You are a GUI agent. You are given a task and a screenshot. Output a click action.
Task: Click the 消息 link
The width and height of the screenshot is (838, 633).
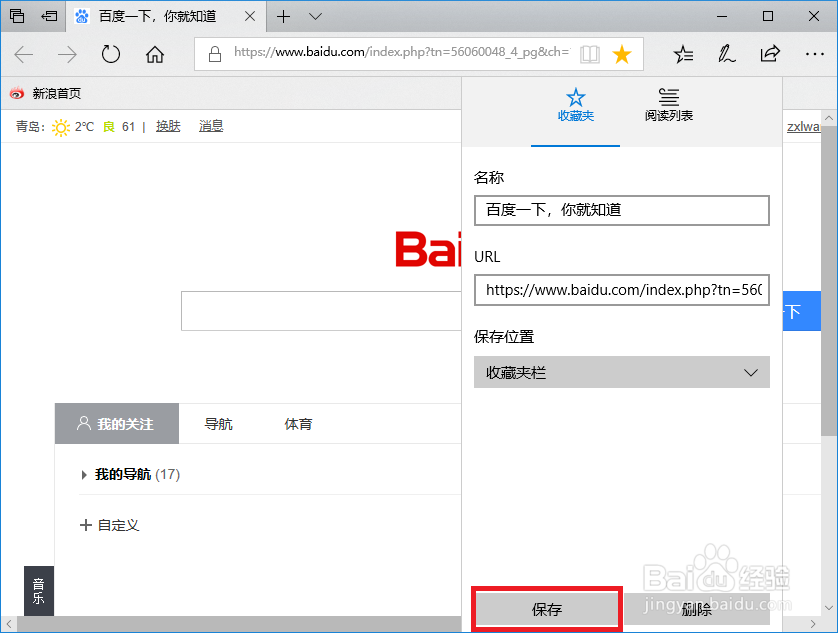click(211, 126)
